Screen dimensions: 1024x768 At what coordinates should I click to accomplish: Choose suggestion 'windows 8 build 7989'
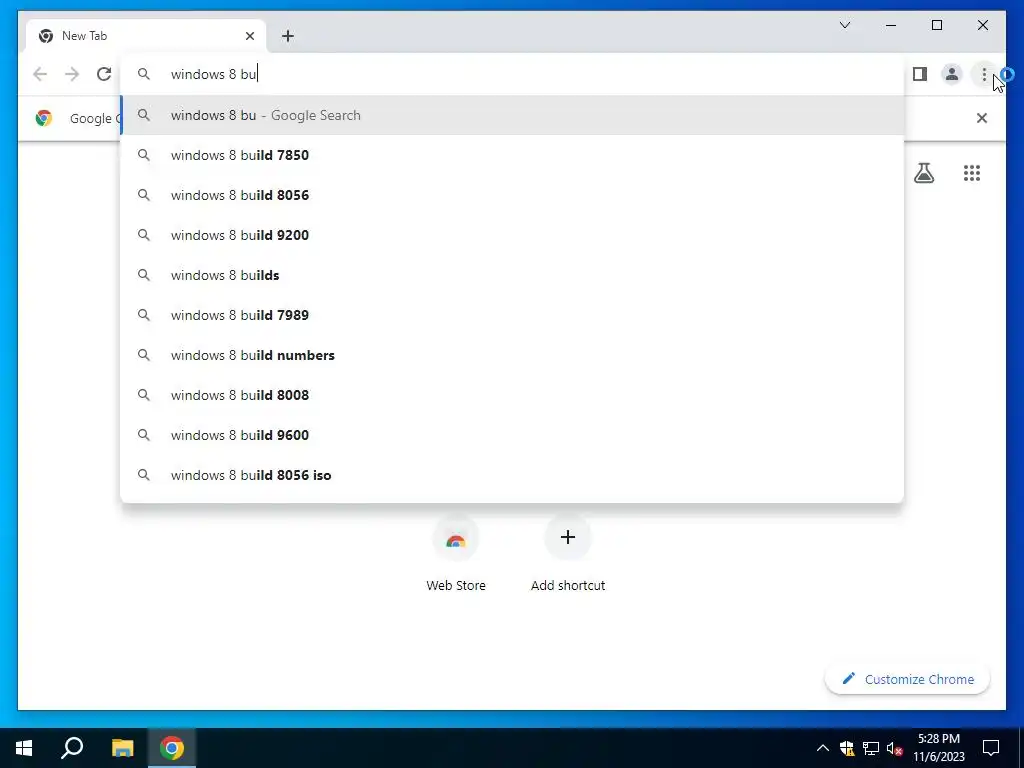(x=512, y=315)
